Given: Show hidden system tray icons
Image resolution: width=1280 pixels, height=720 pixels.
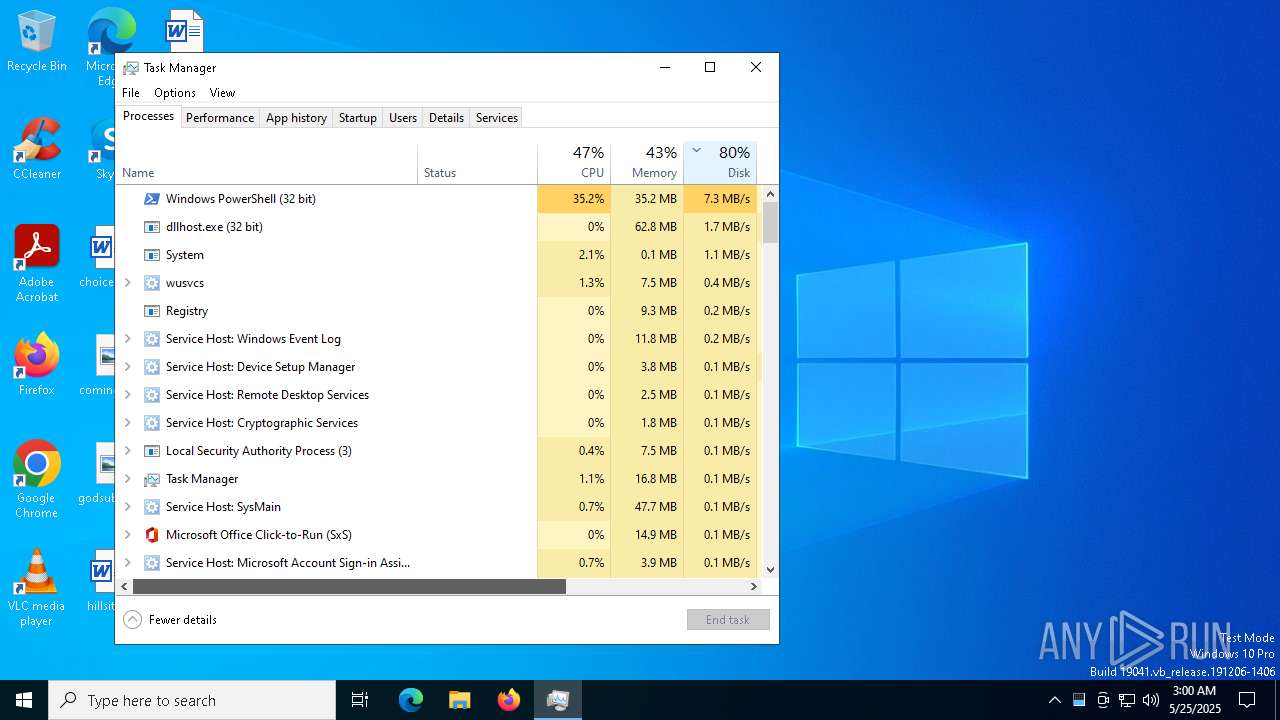Looking at the screenshot, I should click(1054, 700).
